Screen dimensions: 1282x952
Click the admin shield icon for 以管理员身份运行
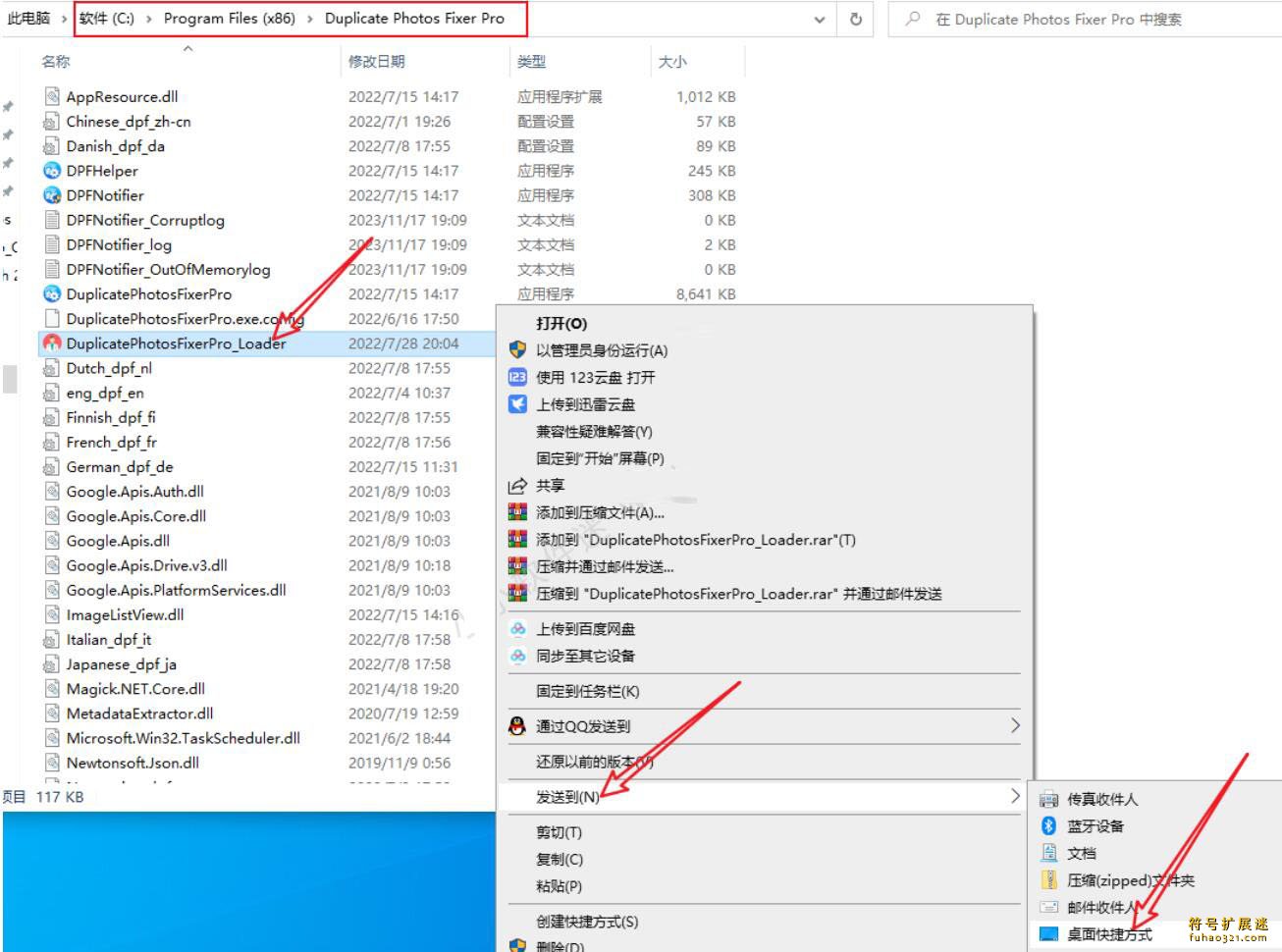pos(517,350)
